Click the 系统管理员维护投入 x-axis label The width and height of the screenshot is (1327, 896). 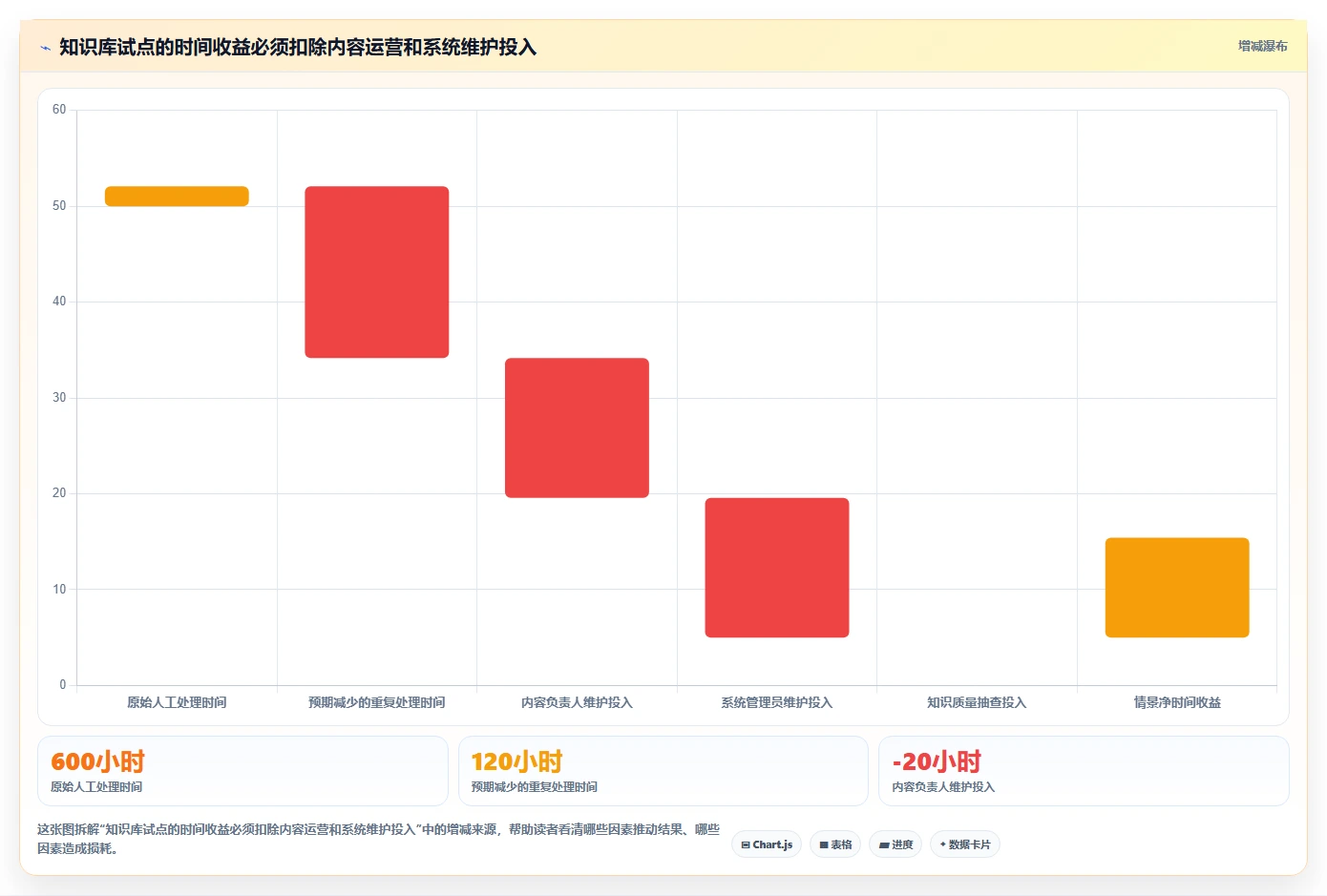(777, 702)
